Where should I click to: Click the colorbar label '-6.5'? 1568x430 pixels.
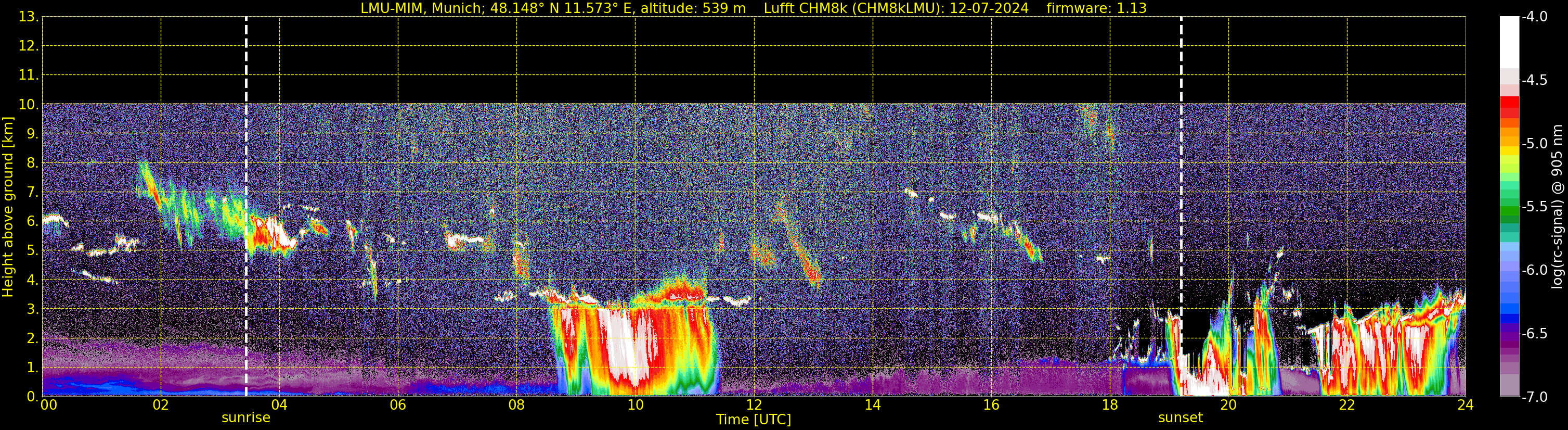click(1534, 334)
